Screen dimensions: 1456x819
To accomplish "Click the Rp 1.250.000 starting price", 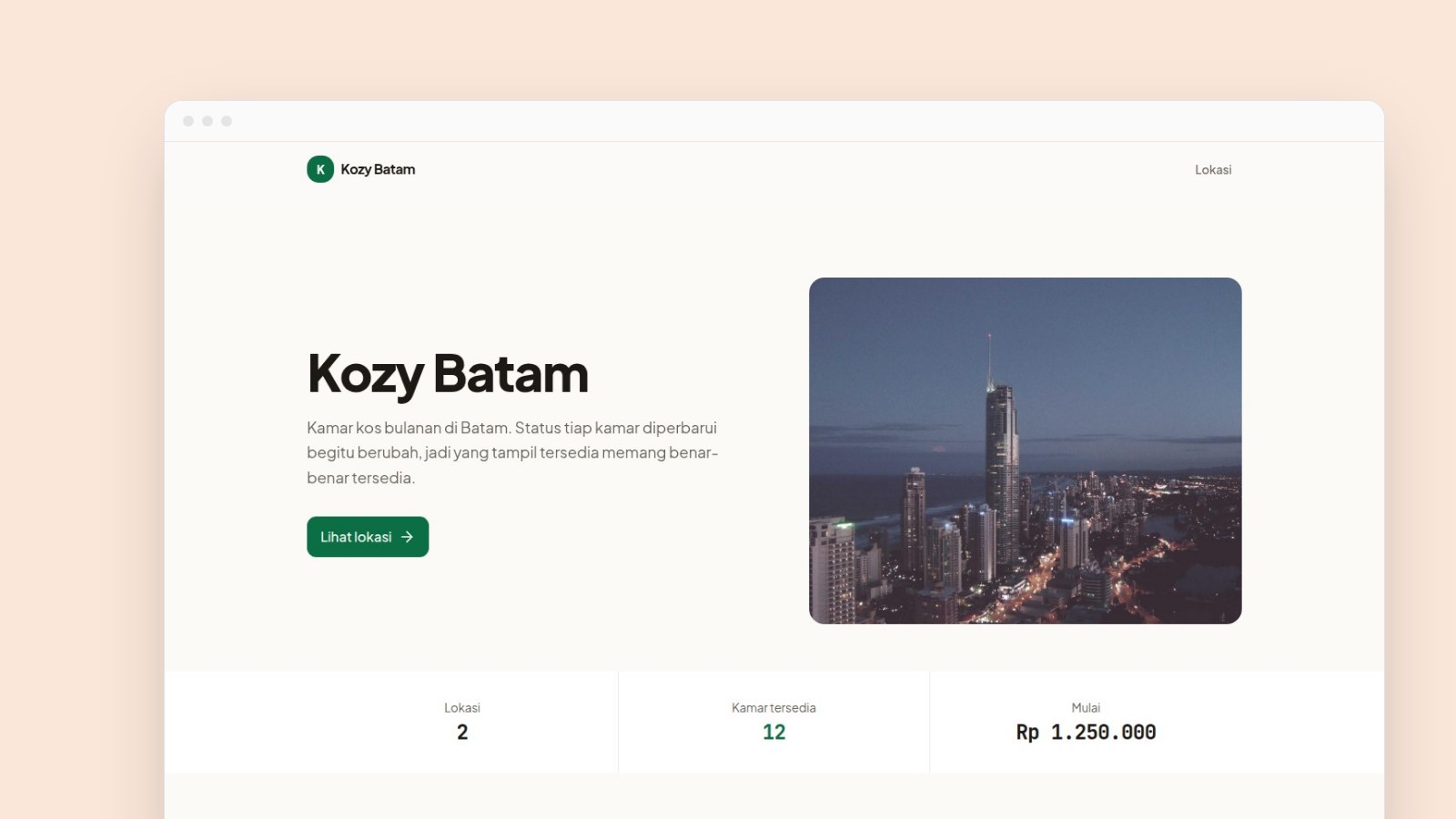I will [x=1086, y=733].
